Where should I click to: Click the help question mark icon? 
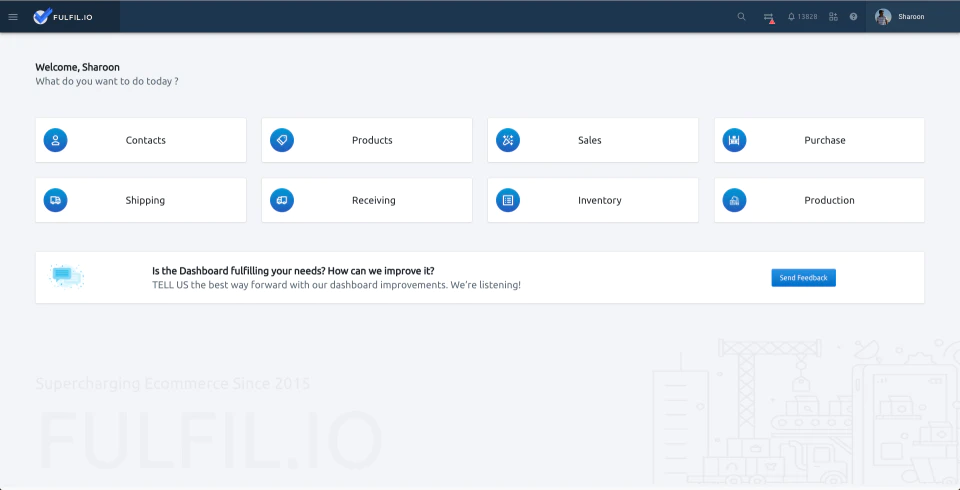pyautogui.click(x=853, y=17)
